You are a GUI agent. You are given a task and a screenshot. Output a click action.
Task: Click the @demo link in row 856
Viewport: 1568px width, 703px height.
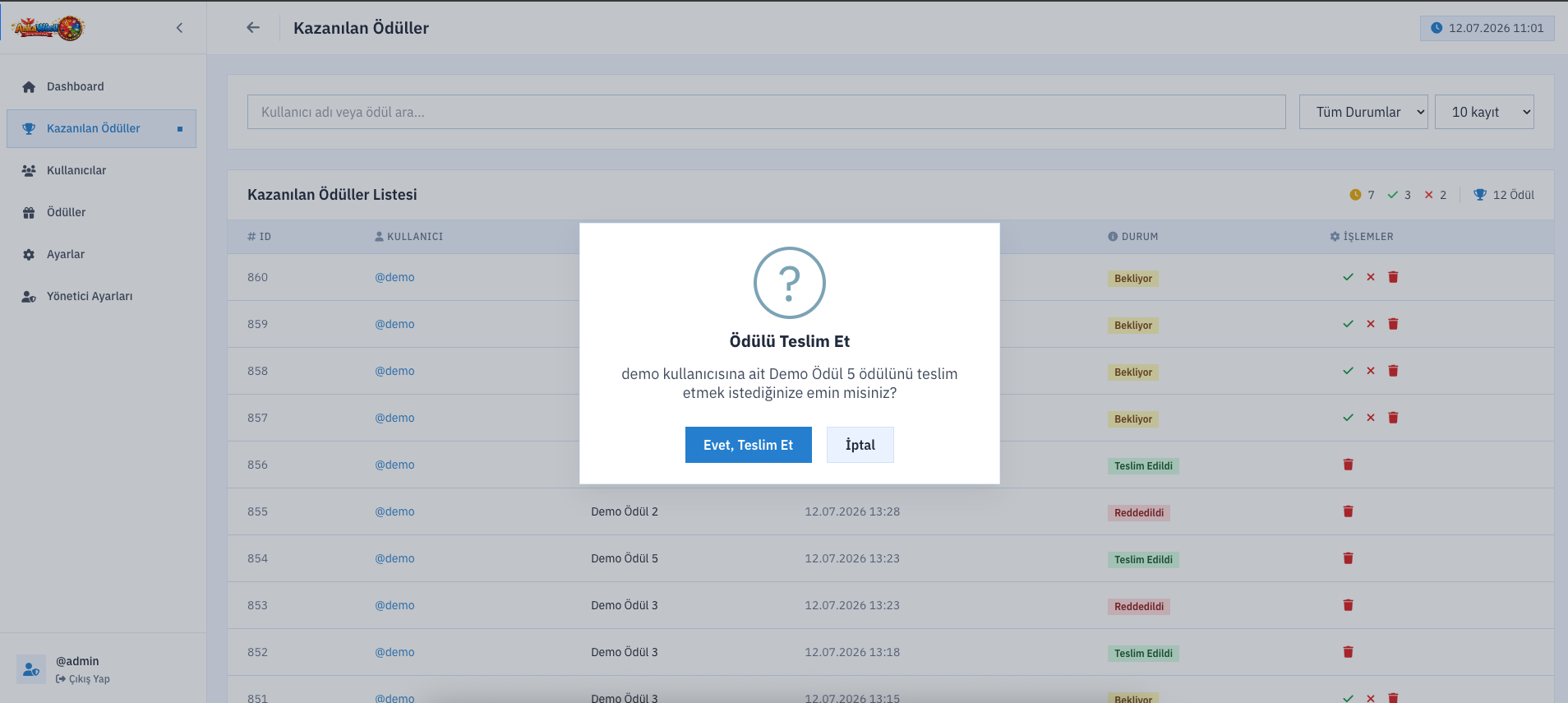394,465
